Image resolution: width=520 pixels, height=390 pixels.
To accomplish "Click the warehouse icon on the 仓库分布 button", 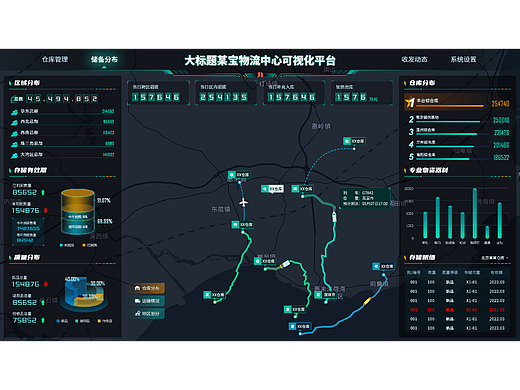I will 137,288.
